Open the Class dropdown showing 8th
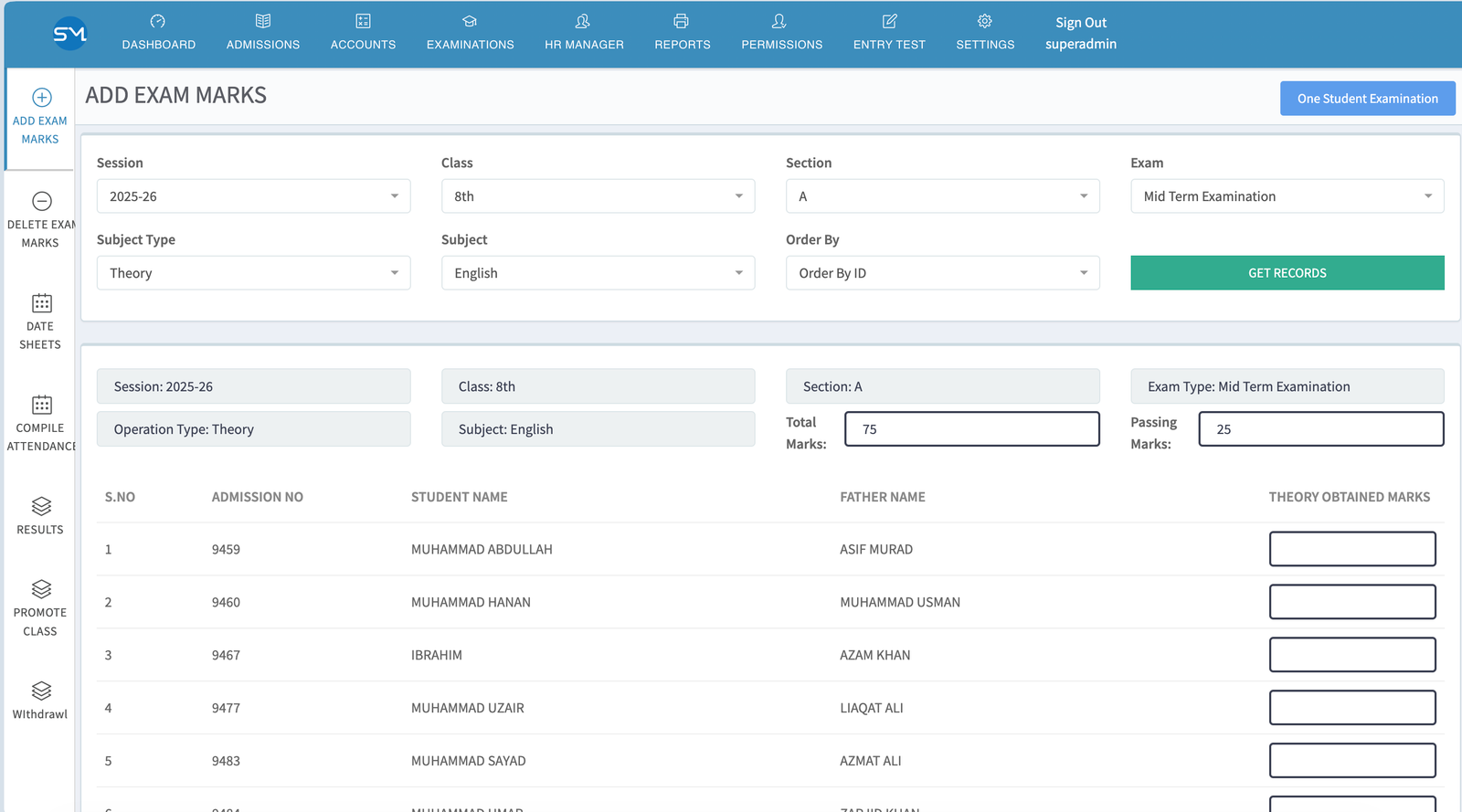 [x=599, y=196]
